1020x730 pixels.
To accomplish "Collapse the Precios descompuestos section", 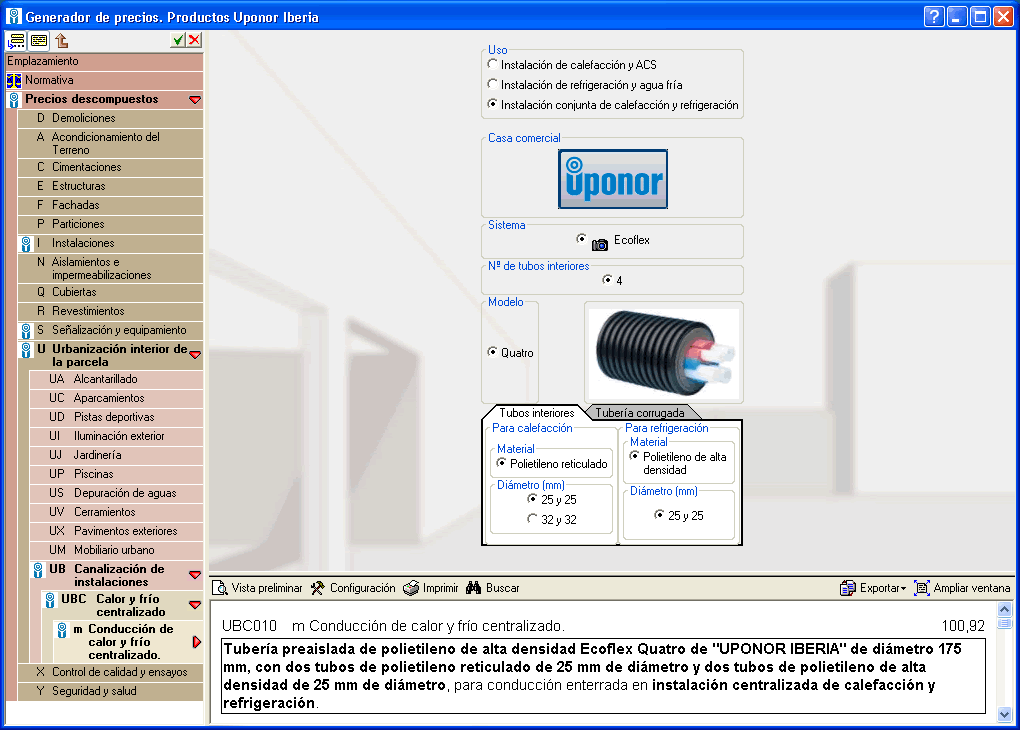I will pos(195,100).
